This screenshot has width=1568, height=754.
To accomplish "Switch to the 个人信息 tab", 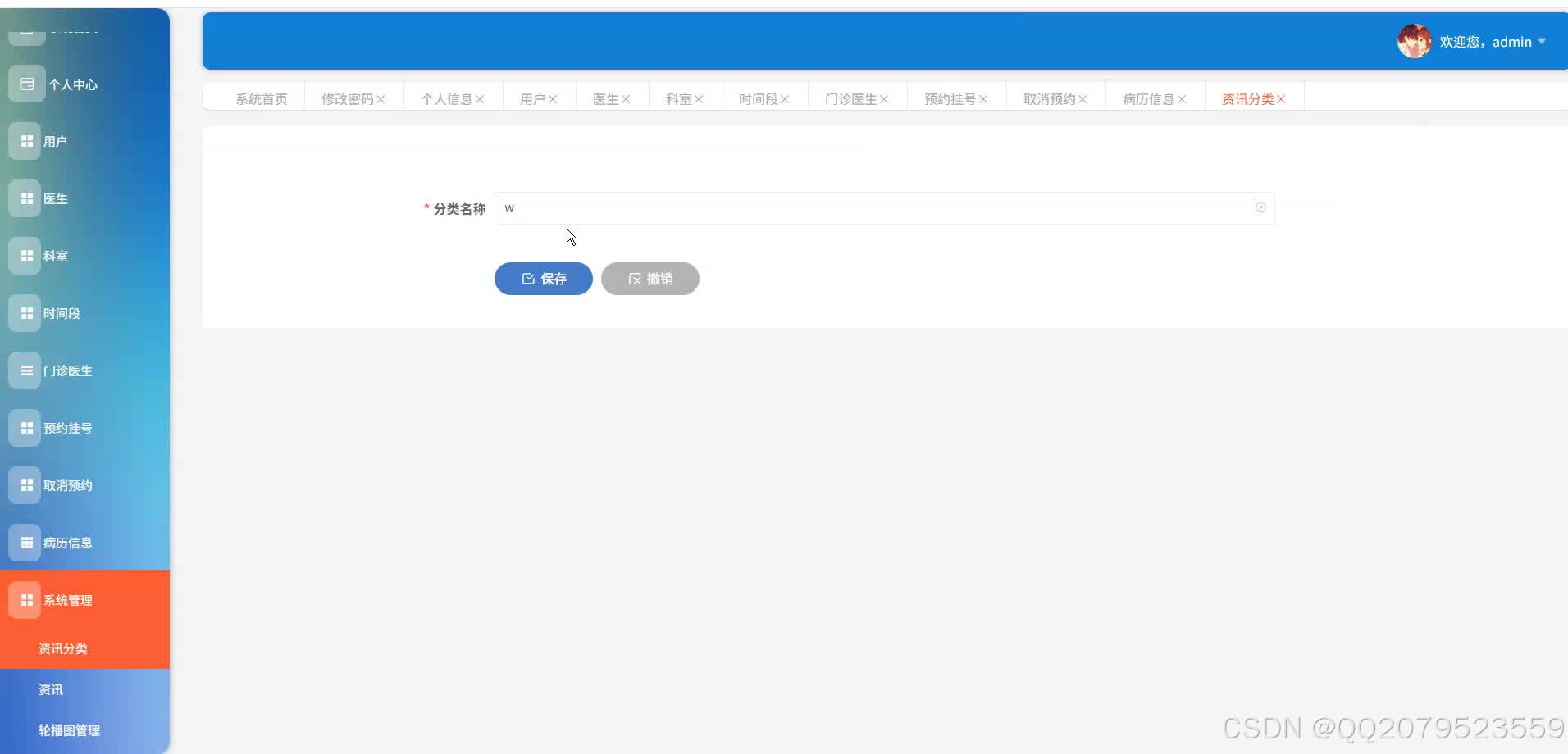I will [446, 99].
